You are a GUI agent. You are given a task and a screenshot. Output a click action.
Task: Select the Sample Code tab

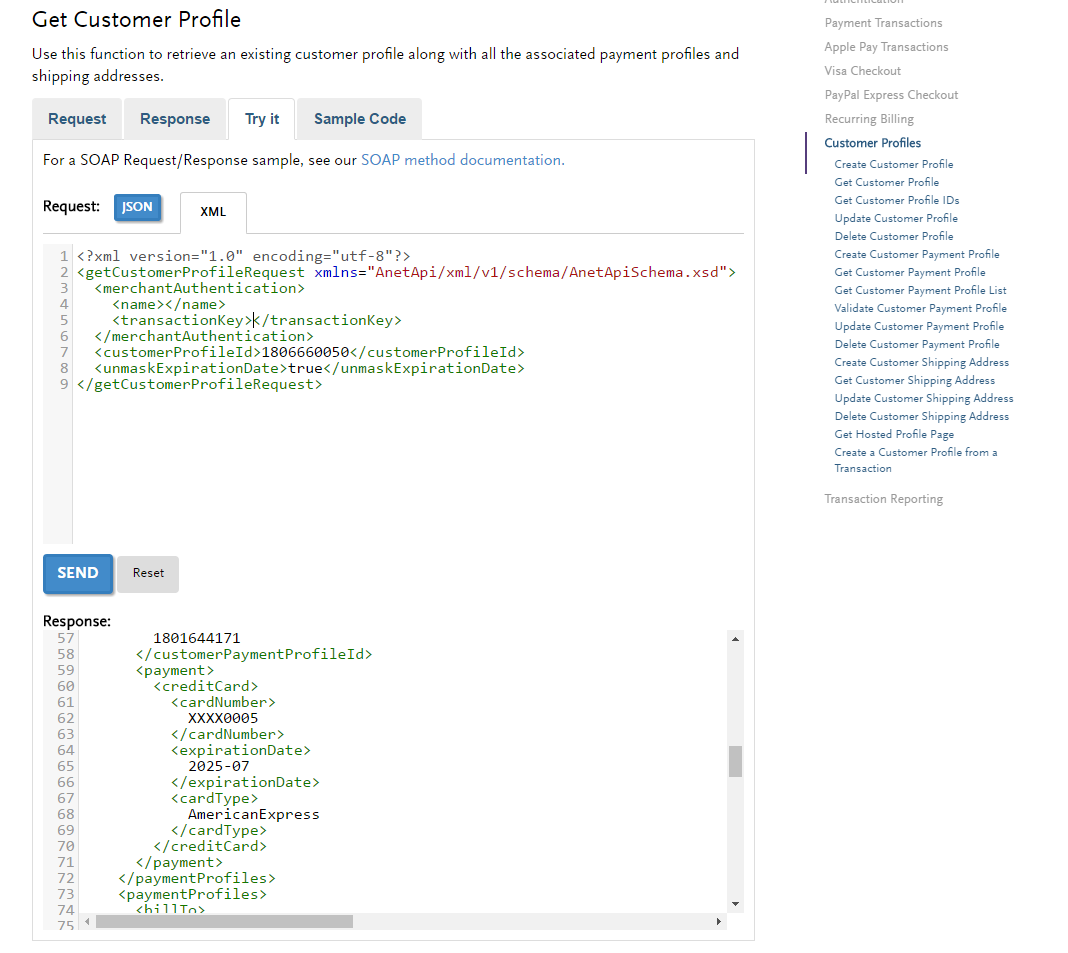coord(359,119)
